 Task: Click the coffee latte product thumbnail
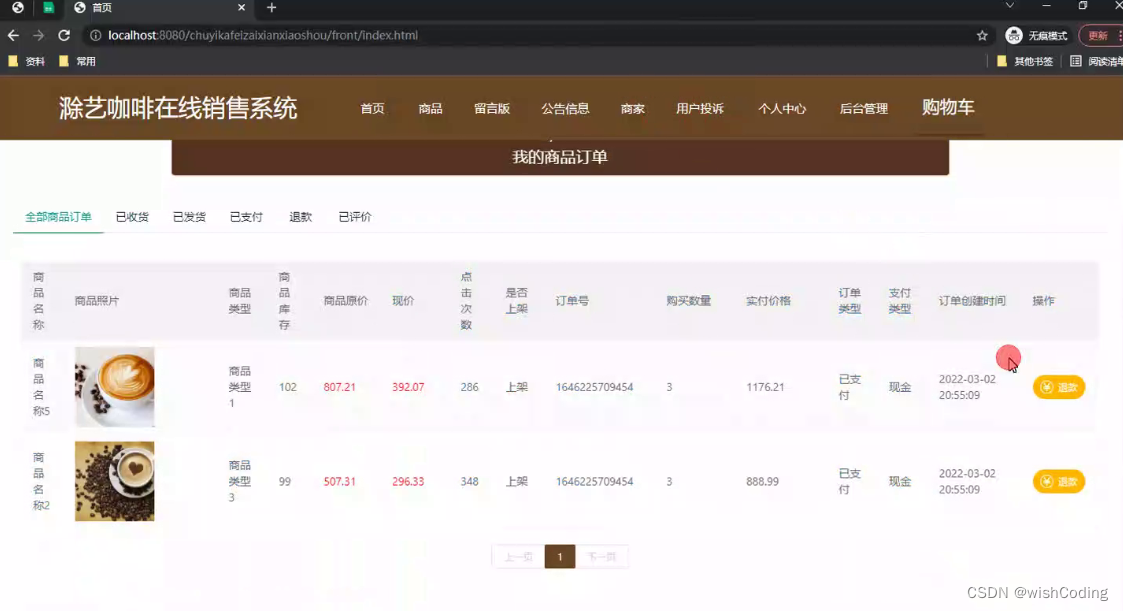[x=114, y=386]
